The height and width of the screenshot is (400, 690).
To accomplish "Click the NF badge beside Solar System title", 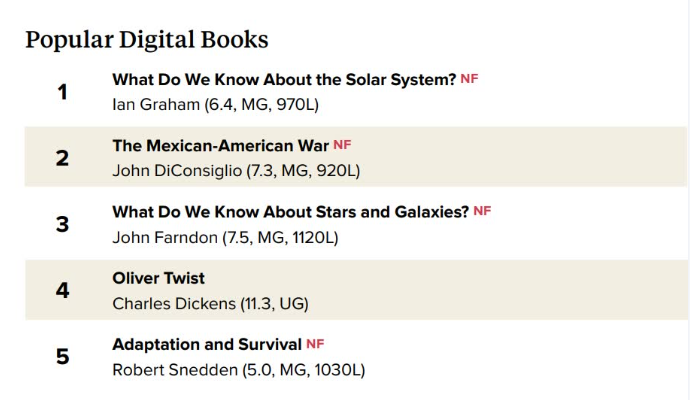I will coord(469,78).
